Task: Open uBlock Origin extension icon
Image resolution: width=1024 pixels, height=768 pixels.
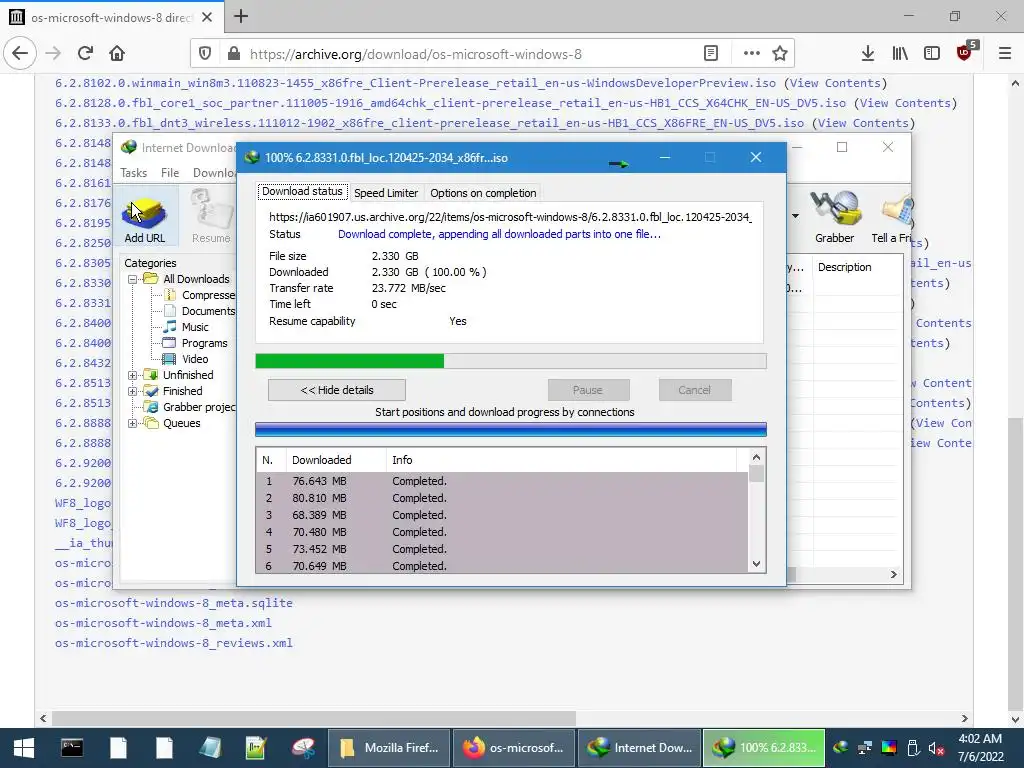Action: pyautogui.click(x=965, y=52)
